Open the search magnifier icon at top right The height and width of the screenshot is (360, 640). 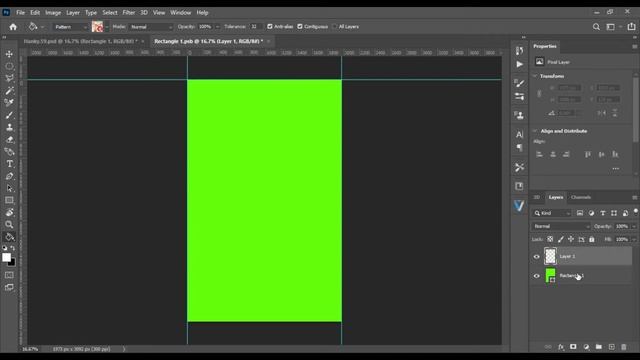tap(596, 27)
